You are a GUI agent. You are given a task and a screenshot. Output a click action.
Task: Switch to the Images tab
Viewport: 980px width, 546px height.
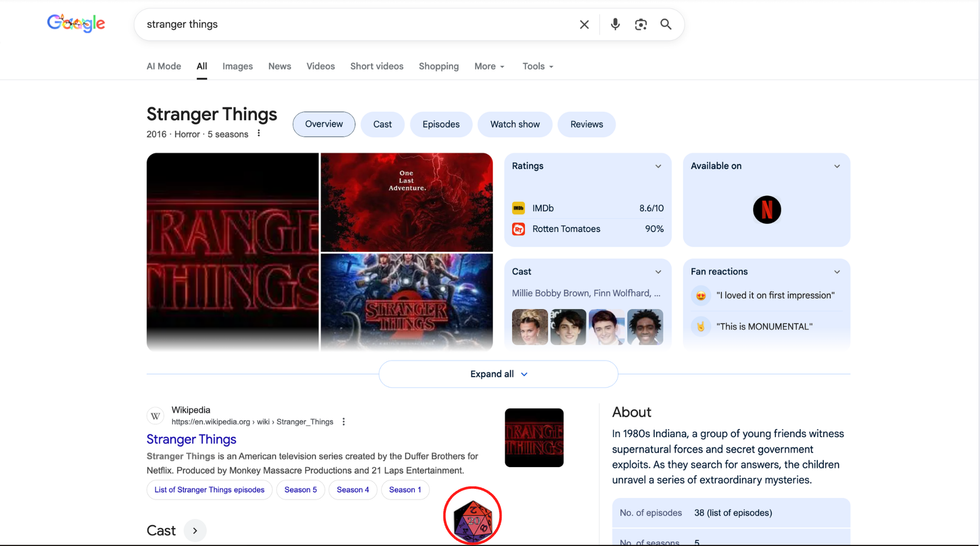coord(237,67)
